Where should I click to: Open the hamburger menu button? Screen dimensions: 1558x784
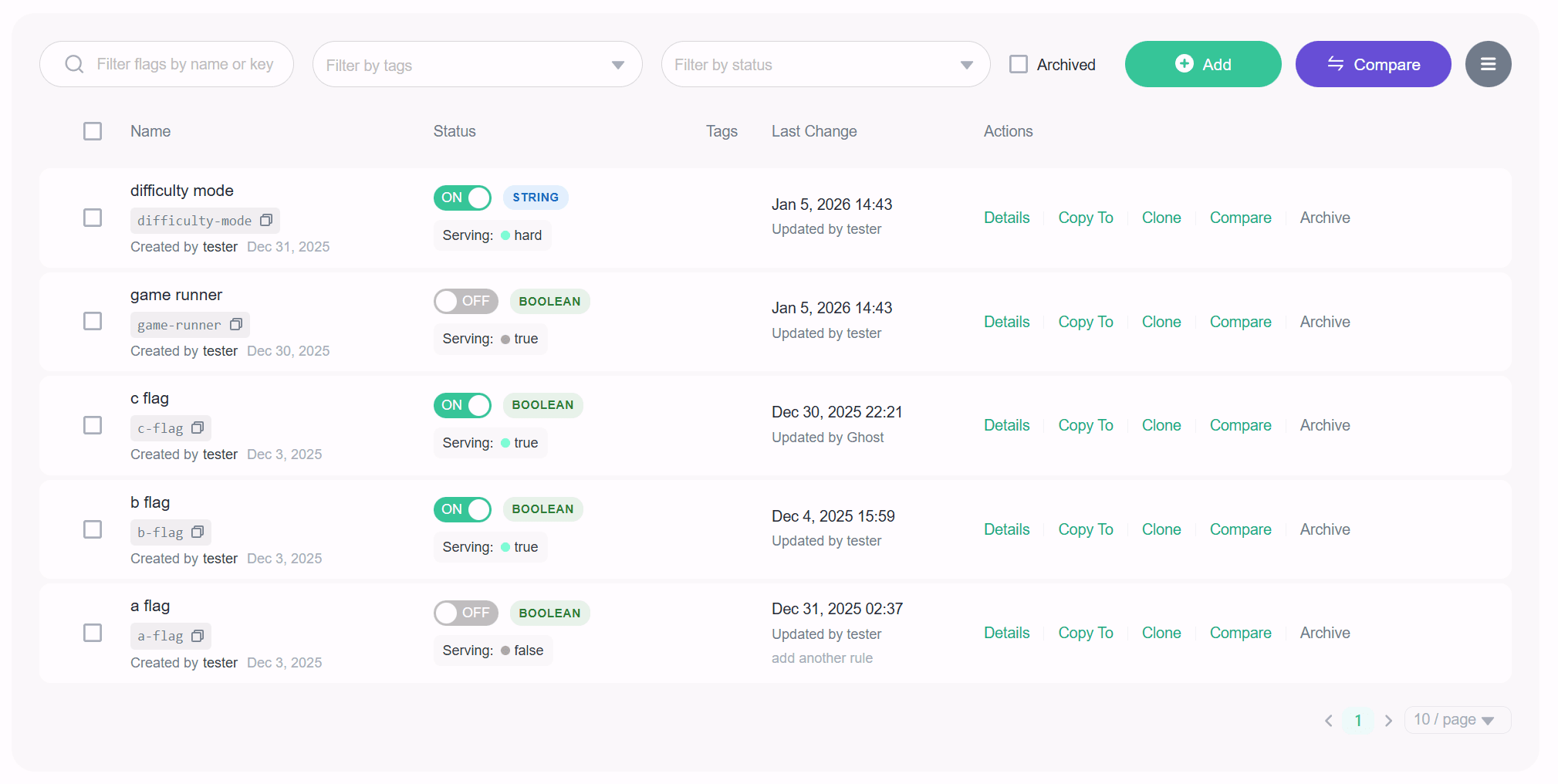tap(1488, 64)
